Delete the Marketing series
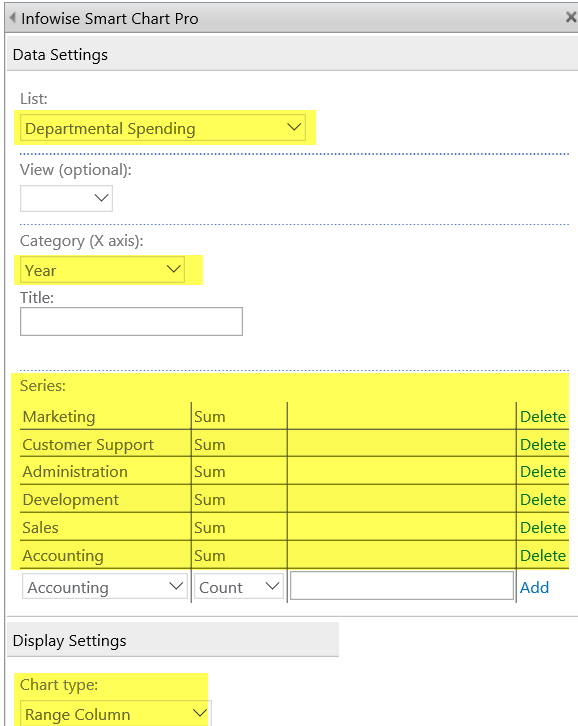The image size is (578, 726). coord(543,417)
